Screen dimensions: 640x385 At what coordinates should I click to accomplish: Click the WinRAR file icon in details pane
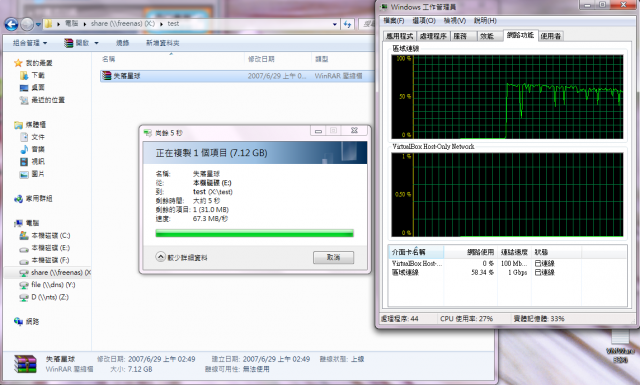(25, 364)
